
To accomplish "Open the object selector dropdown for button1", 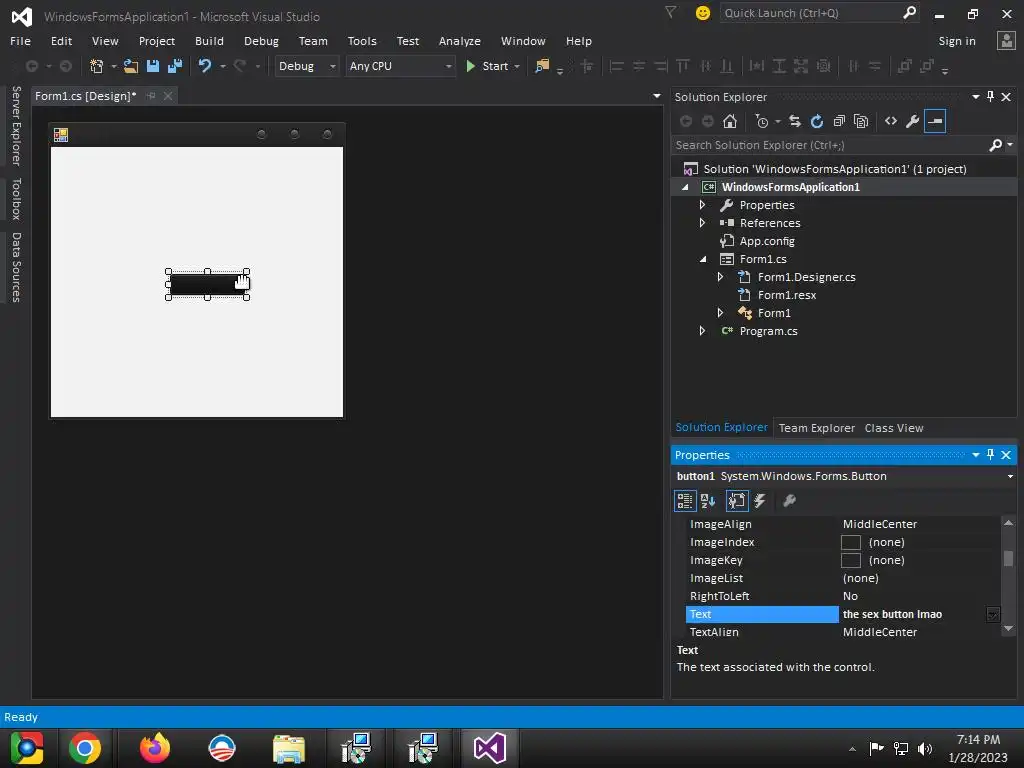I will click(x=1010, y=476).
